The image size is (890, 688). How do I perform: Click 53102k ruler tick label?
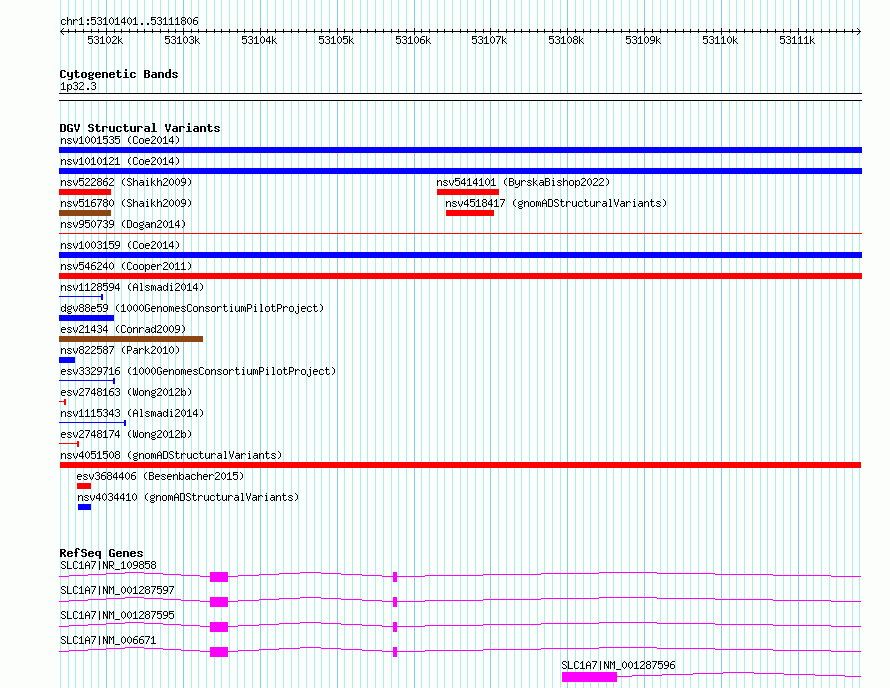105,40
